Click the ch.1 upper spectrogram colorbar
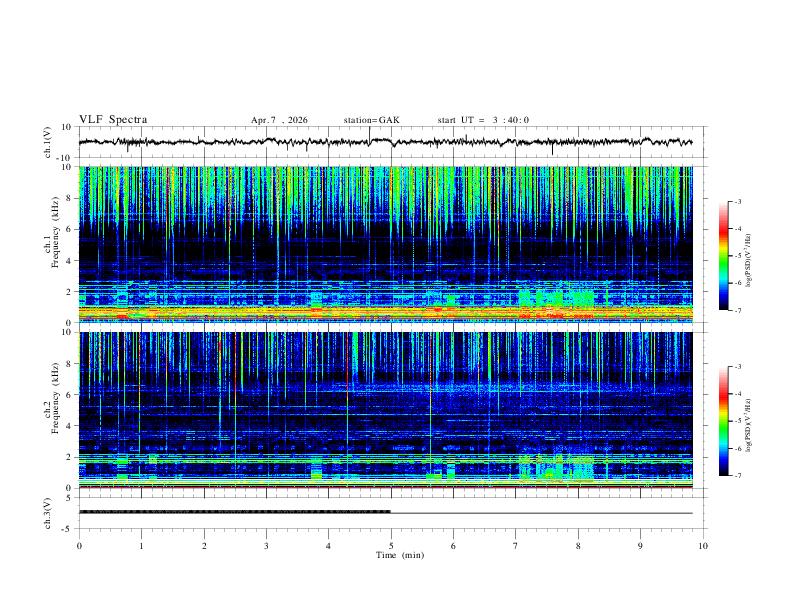Viewport: 792px width, 612px height. point(723,256)
